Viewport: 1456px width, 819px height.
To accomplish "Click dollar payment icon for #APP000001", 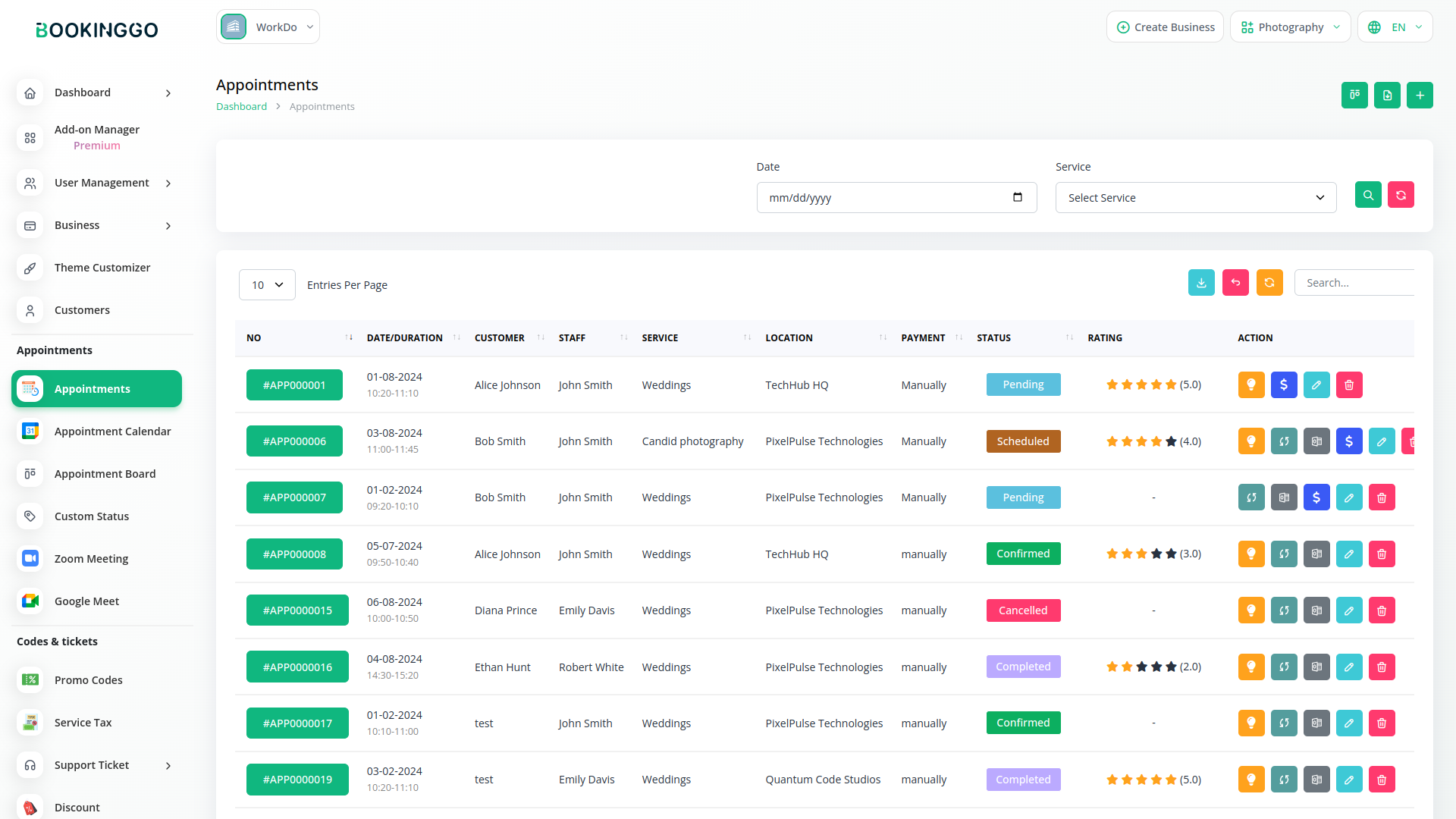I will tap(1284, 385).
